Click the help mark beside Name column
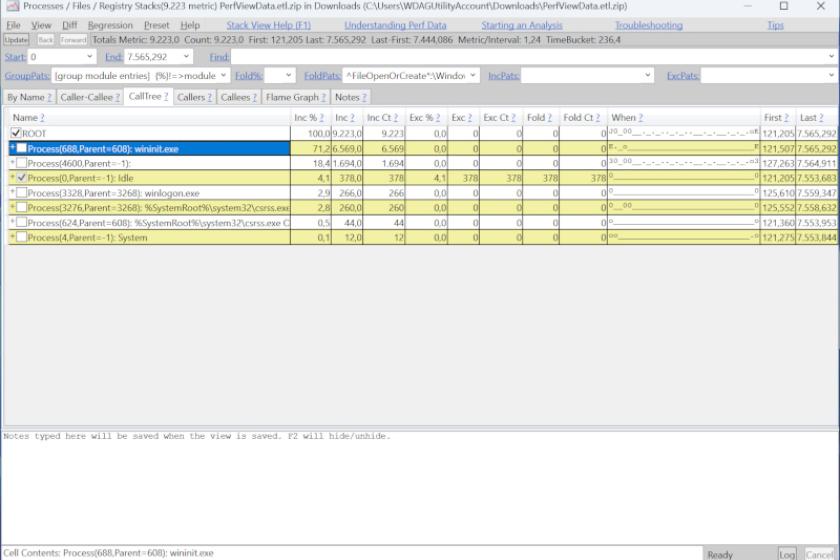The height and width of the screenshot is (560, 840). coord(42,117)
